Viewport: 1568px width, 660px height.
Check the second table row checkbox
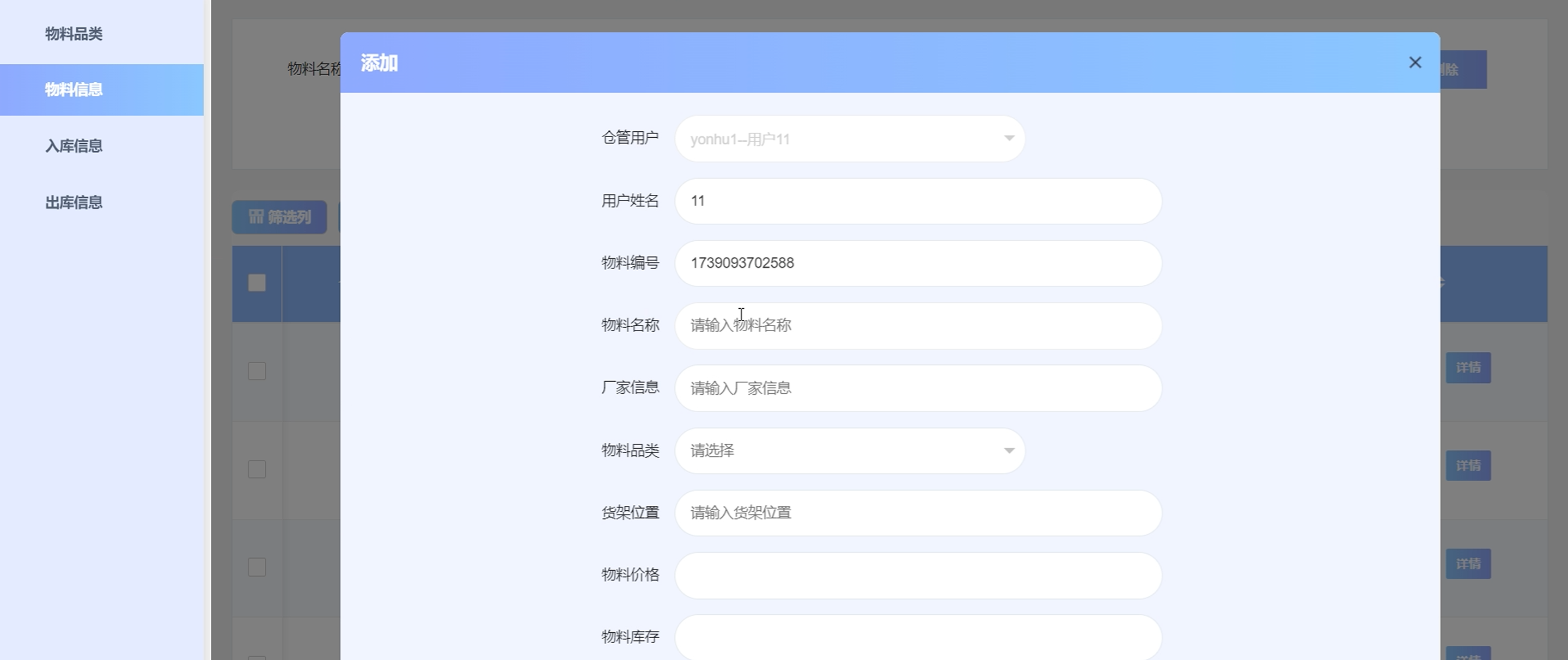(x=257, y=469)
